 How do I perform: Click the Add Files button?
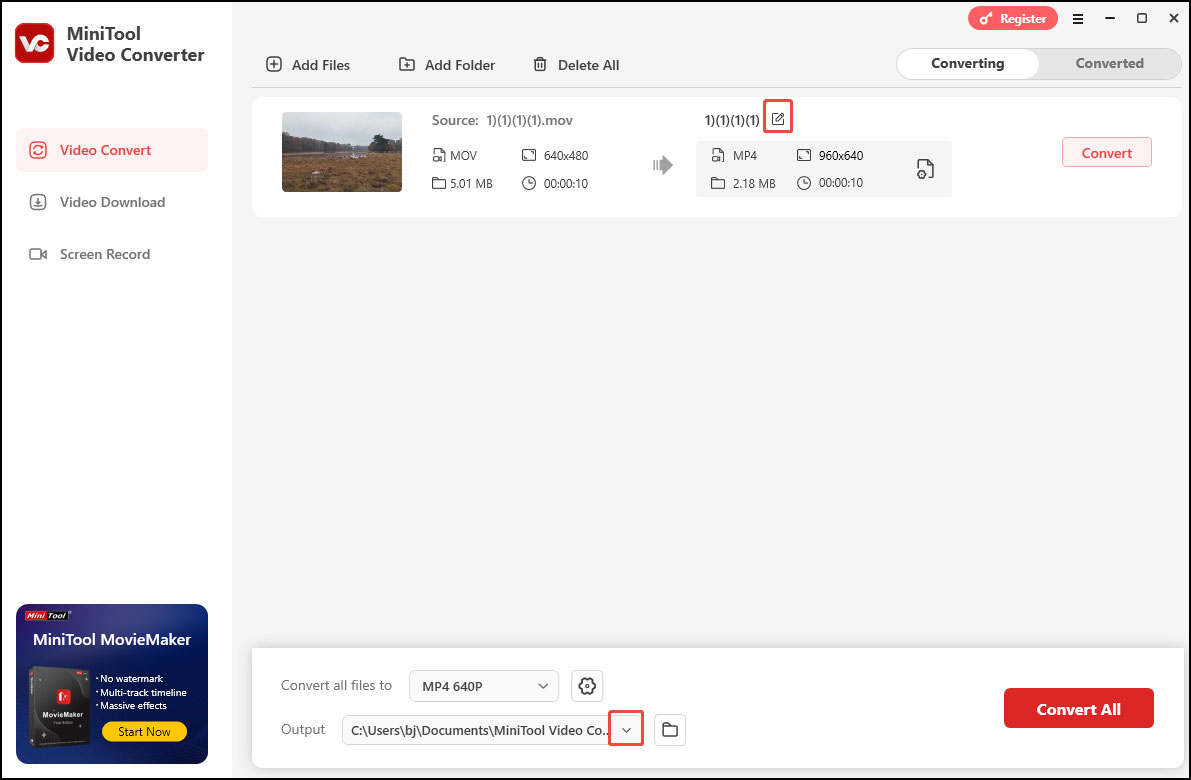coord(308,65)
